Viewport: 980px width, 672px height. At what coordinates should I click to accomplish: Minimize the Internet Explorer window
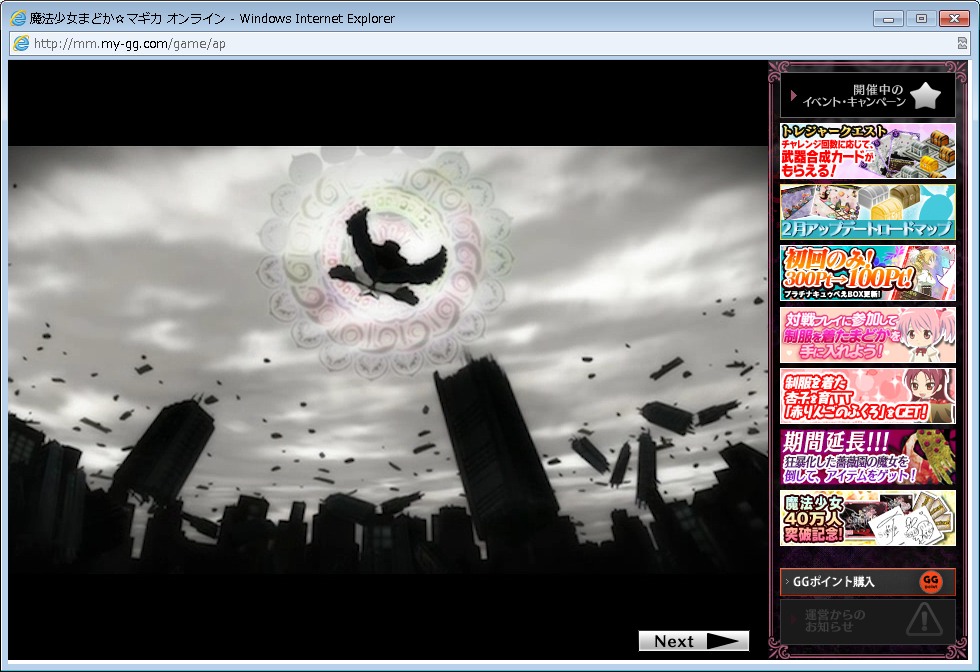pos(888,19)
